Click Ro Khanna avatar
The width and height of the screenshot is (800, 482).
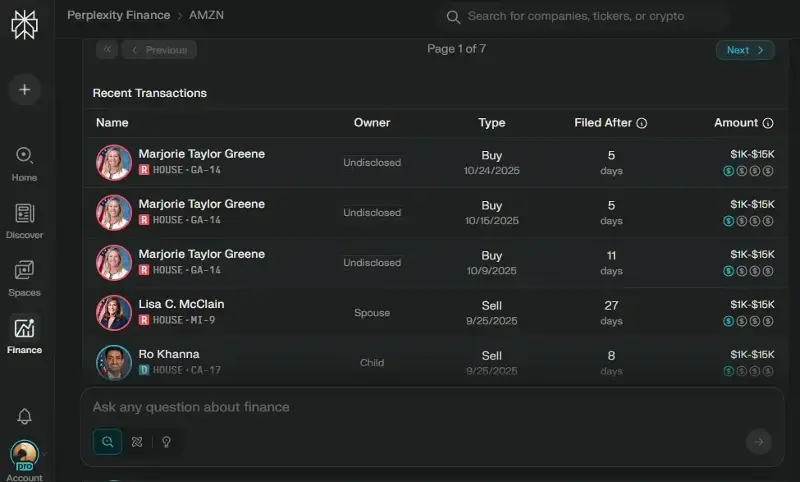tap(114, 363)
